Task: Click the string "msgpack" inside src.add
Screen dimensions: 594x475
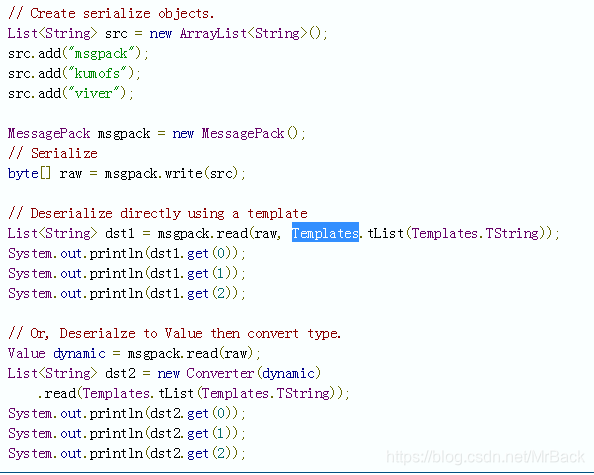Action: point(102,53)
